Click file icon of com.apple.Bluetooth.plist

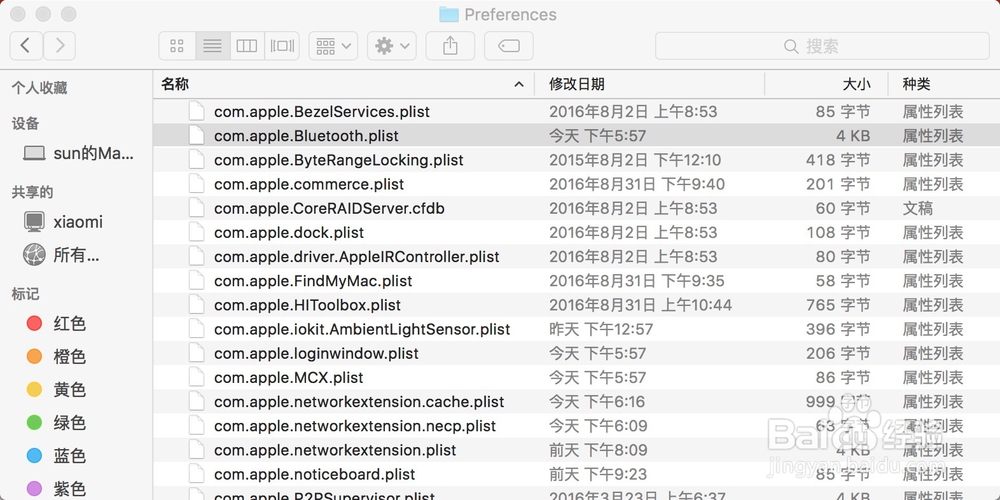pos(196,135)
